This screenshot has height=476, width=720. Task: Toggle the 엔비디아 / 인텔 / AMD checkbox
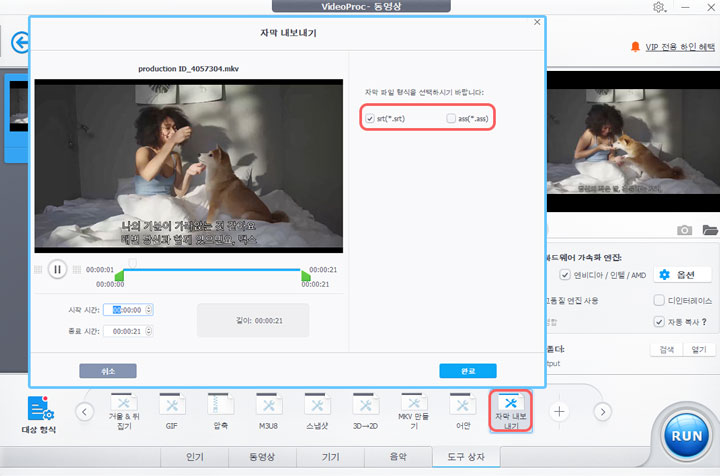[x=565, y=274]
